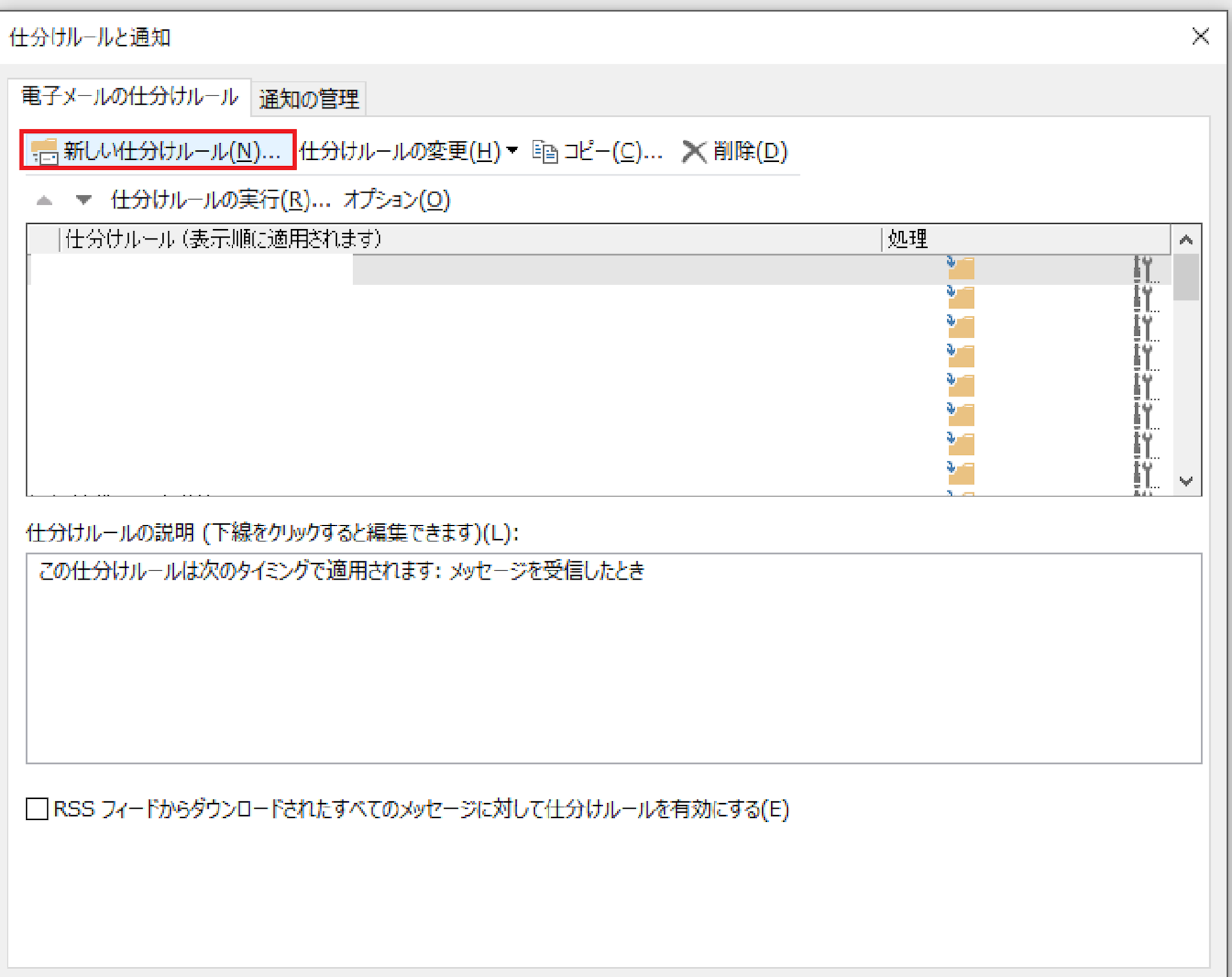Switch to 通知の管理 tab
Viewport: 1232px width, 977px height.
click(309, 99)
